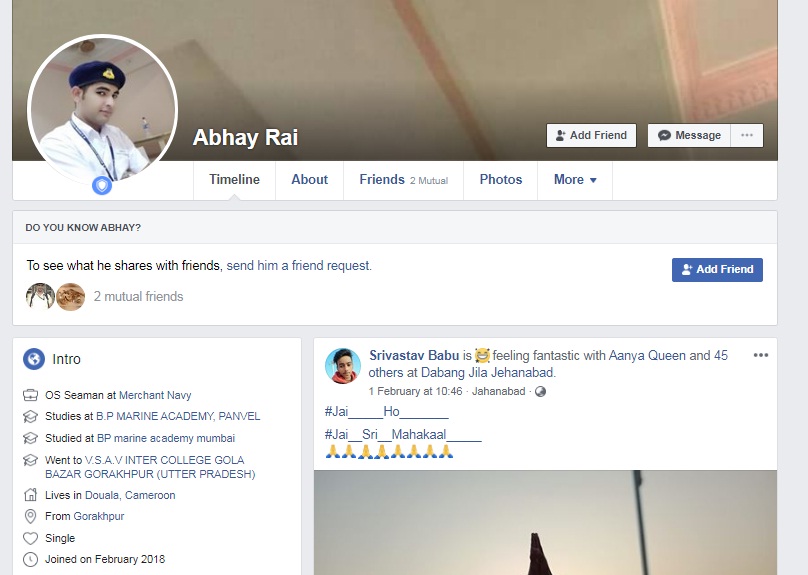Click 'send him a friend request' link
The image size is (808, 575).
click(x=299, y=266)
